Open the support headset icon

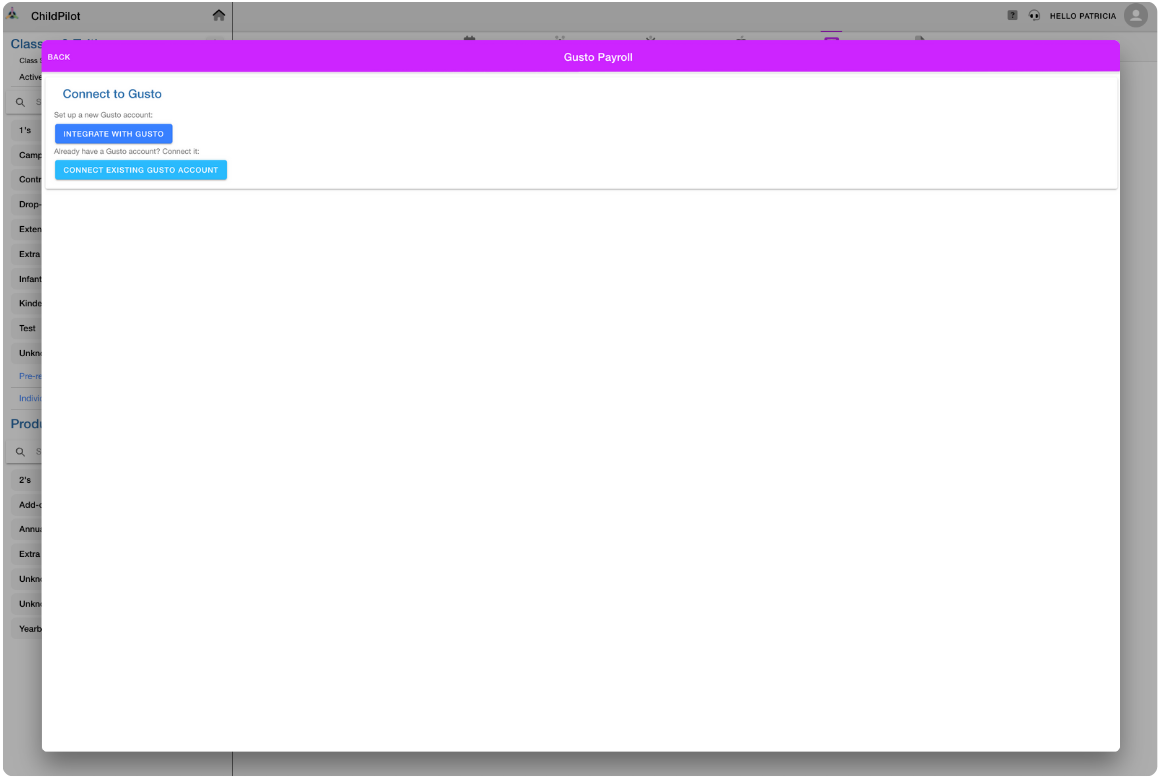coord(1034,16)
